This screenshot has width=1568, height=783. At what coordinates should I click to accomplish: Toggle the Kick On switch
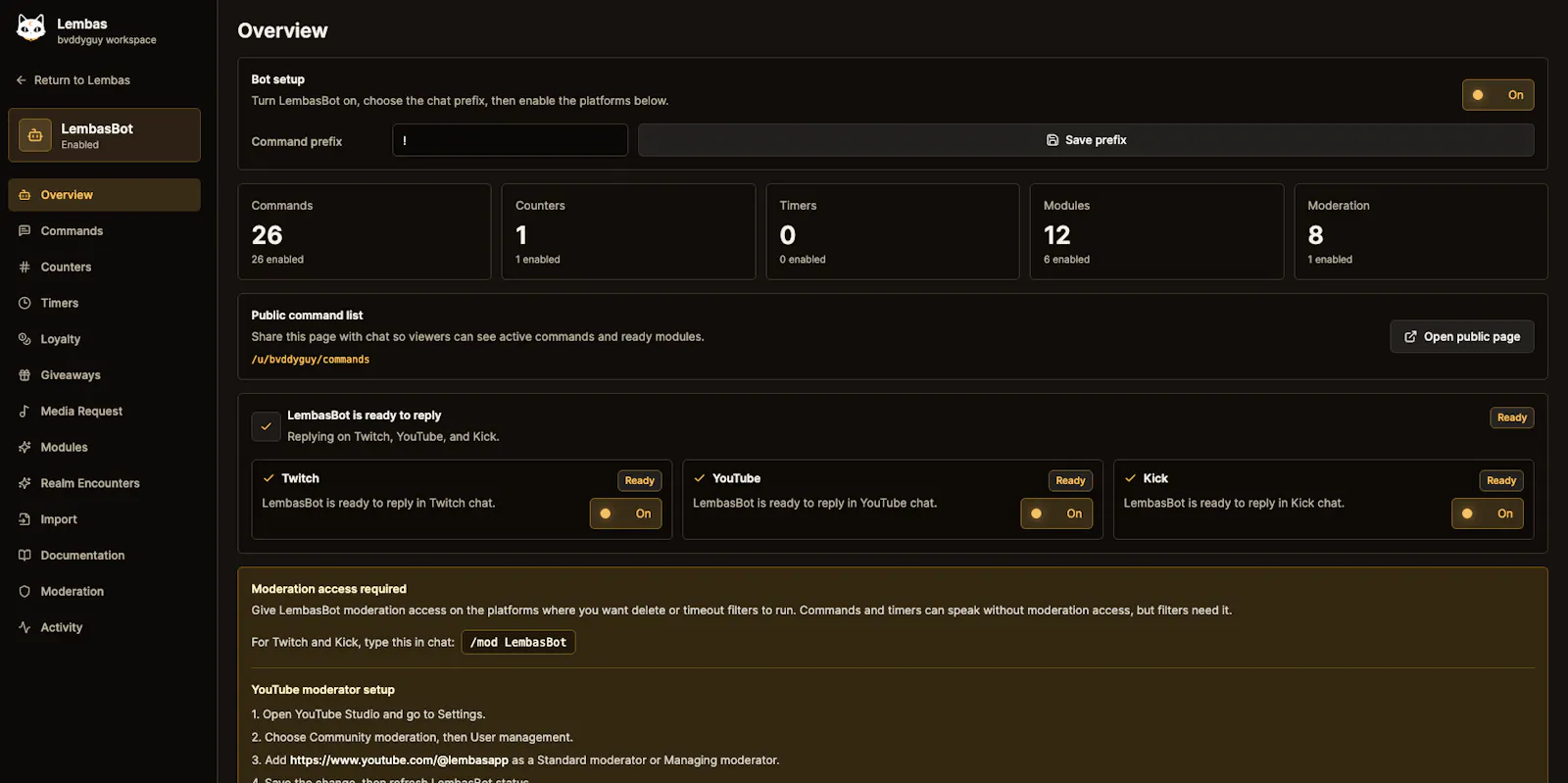[1487, 514]
